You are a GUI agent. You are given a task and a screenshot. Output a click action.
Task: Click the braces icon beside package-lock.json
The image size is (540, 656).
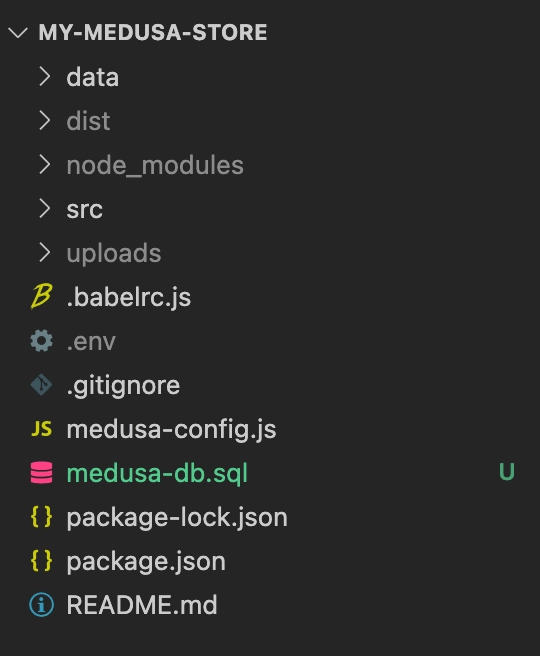(x=41, y=517)
